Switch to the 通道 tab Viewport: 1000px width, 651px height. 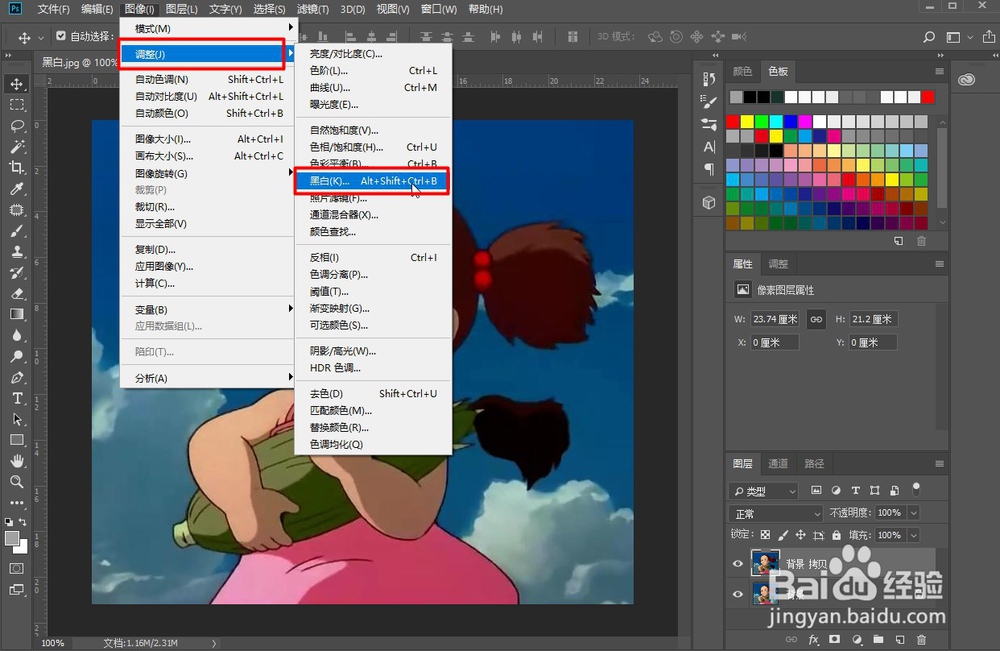coord(778,464)
